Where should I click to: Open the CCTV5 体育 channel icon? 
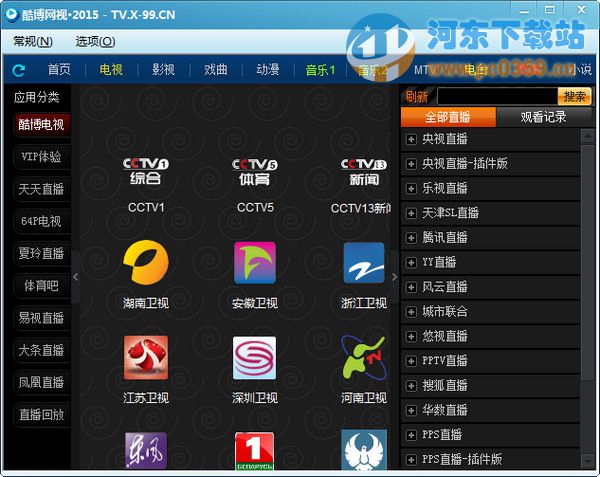tap(254, 171)
